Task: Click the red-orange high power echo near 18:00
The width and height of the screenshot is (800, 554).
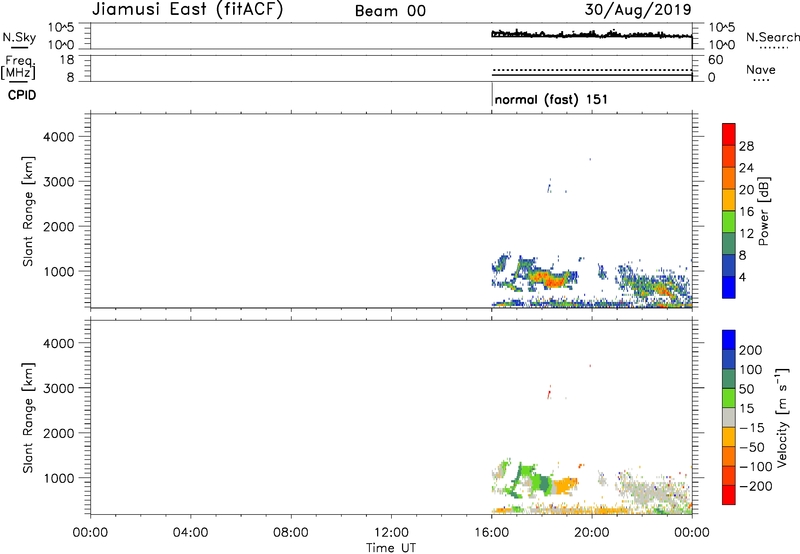Action: click(x=548, y=279)
